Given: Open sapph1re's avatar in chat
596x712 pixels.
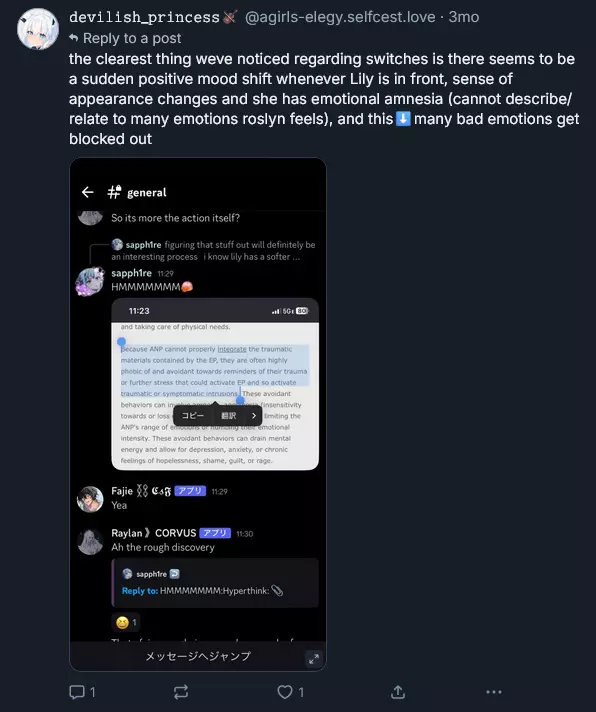Looking at the screenshot, I should (x=90, y=281).
